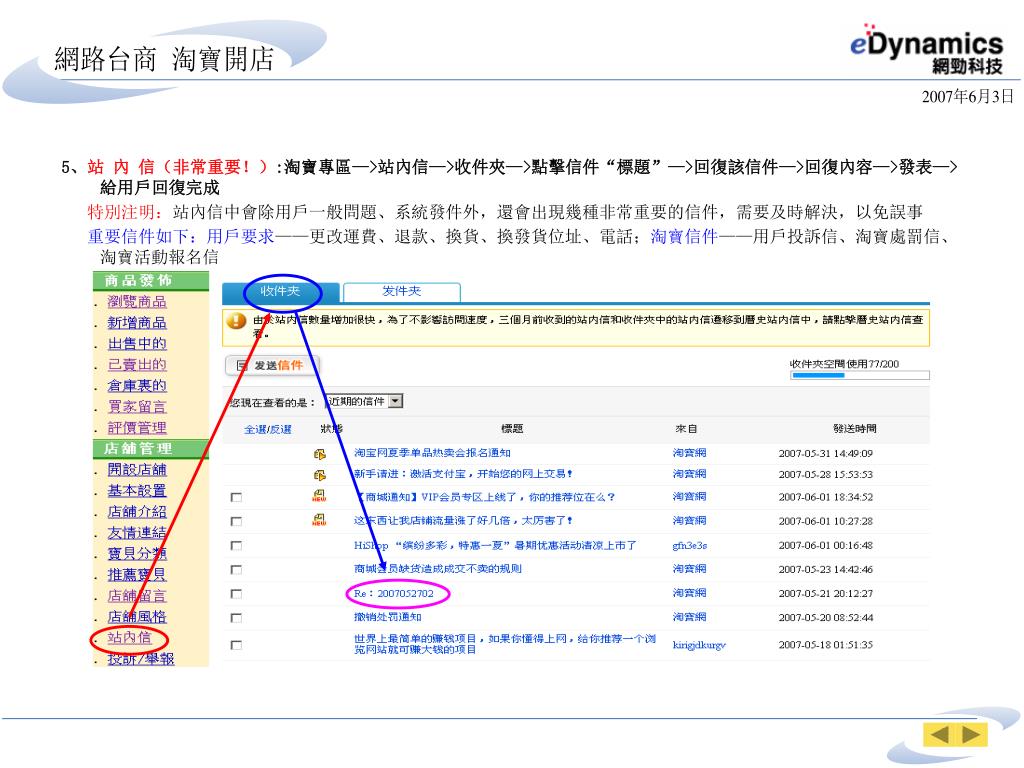Click sender 淘寶網 of 撤销处罚通知 row
The width and height of the screenshot is (1024, 768).
690,617
